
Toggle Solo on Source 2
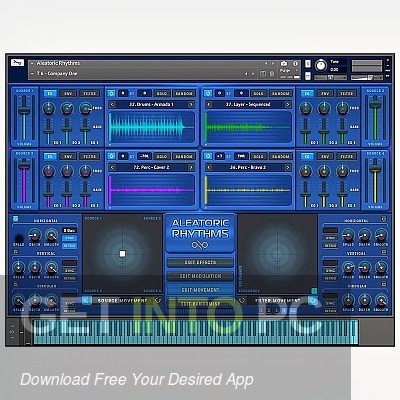click(x=258, y=94)
